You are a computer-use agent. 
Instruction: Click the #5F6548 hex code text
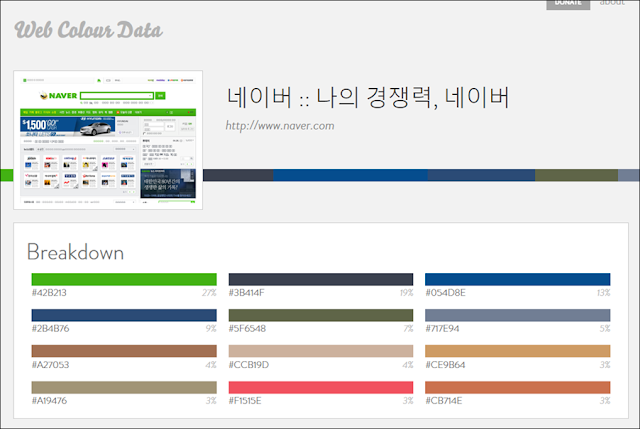point(247,329)
